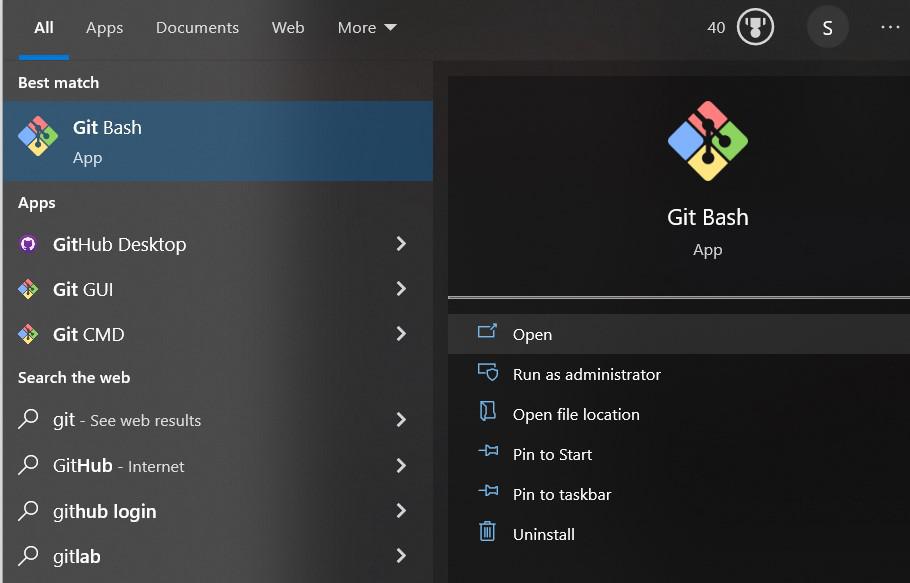This screenshot has height=583, width=910.
Task: Open the rewards trophy badge icon
Action: [x=755, y=27]
